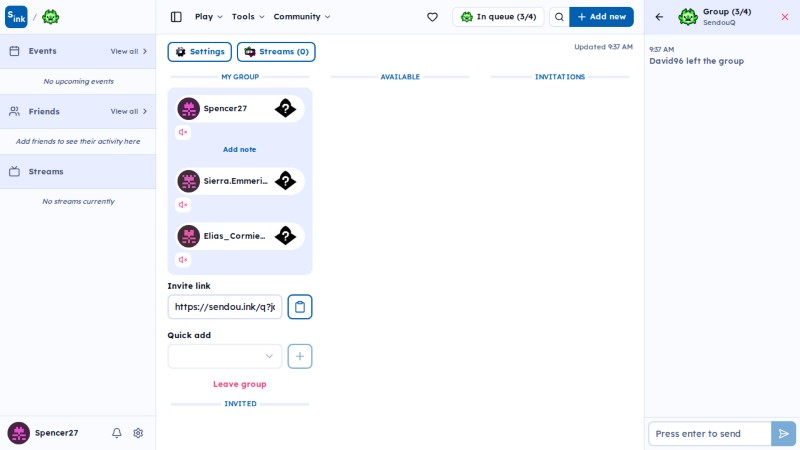Click Spencer27 name in My Group
This screenshot has width=800, height=450.
point(225,109)
